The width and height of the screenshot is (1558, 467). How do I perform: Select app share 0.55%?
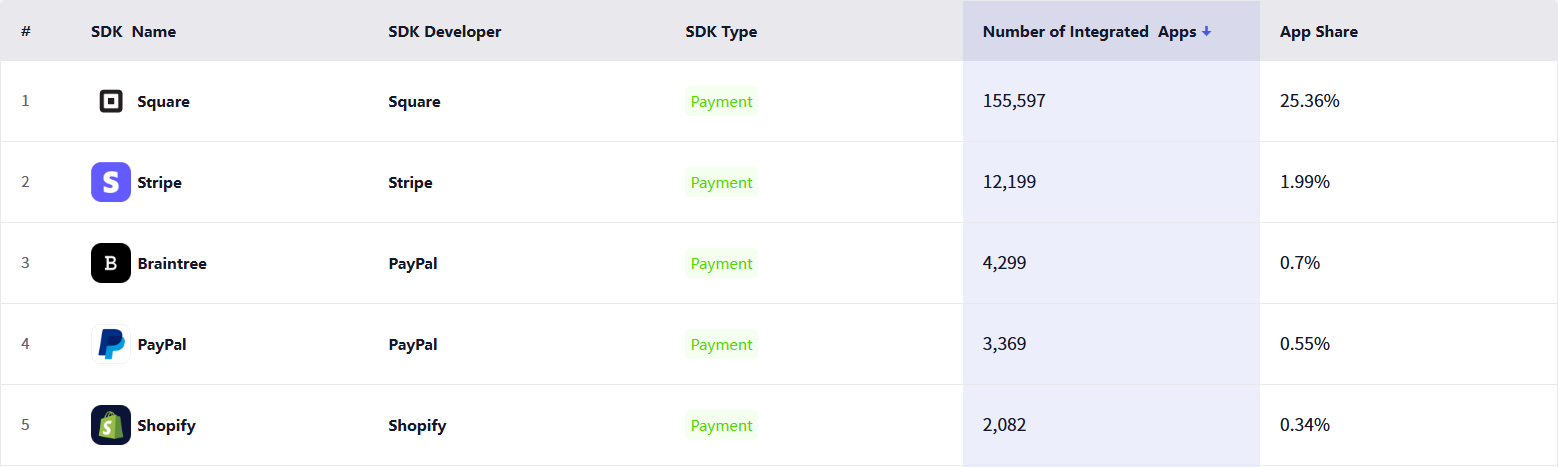1305,344
